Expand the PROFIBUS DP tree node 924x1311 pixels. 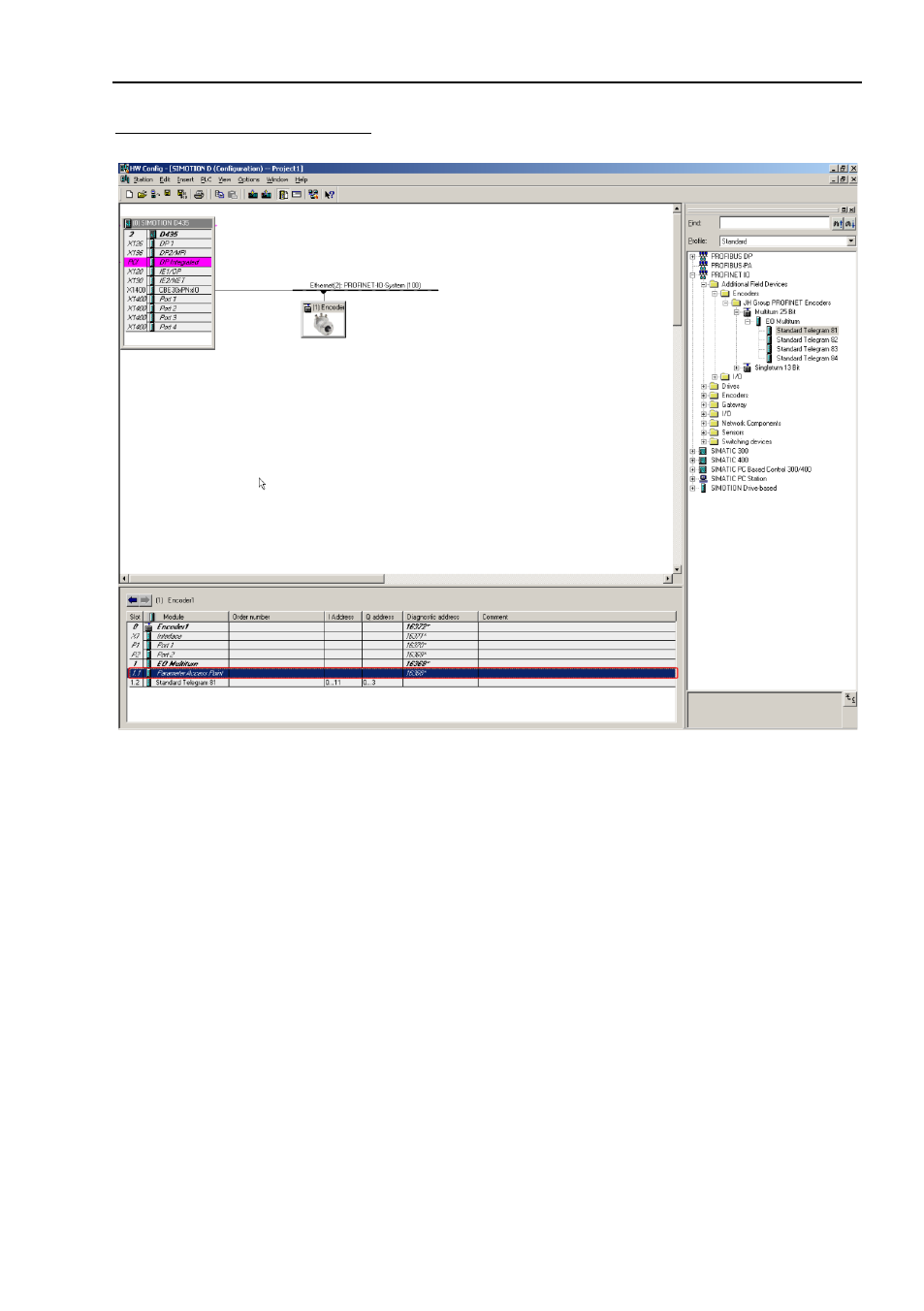[x=692, y=257]
